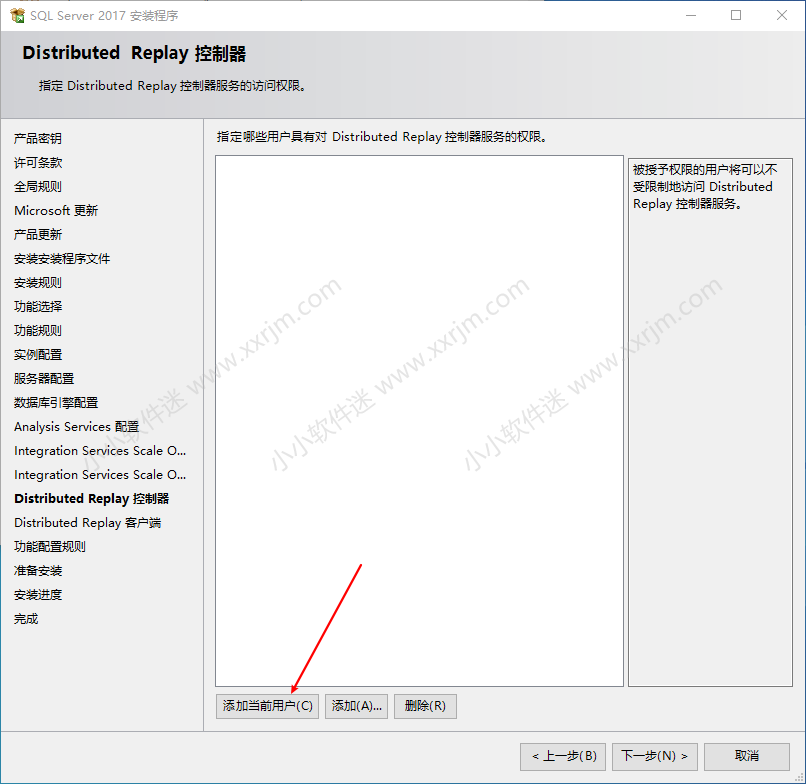Viewport: 806px width, 784px height.
Task: Select 安装规则 step in sidebar
Action: click(x=38, y=282)
